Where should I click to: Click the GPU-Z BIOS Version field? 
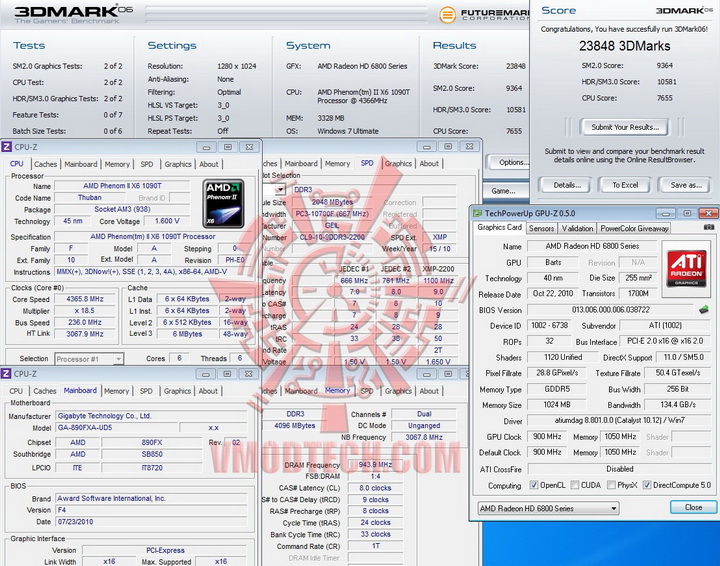[x=611, y=310]
